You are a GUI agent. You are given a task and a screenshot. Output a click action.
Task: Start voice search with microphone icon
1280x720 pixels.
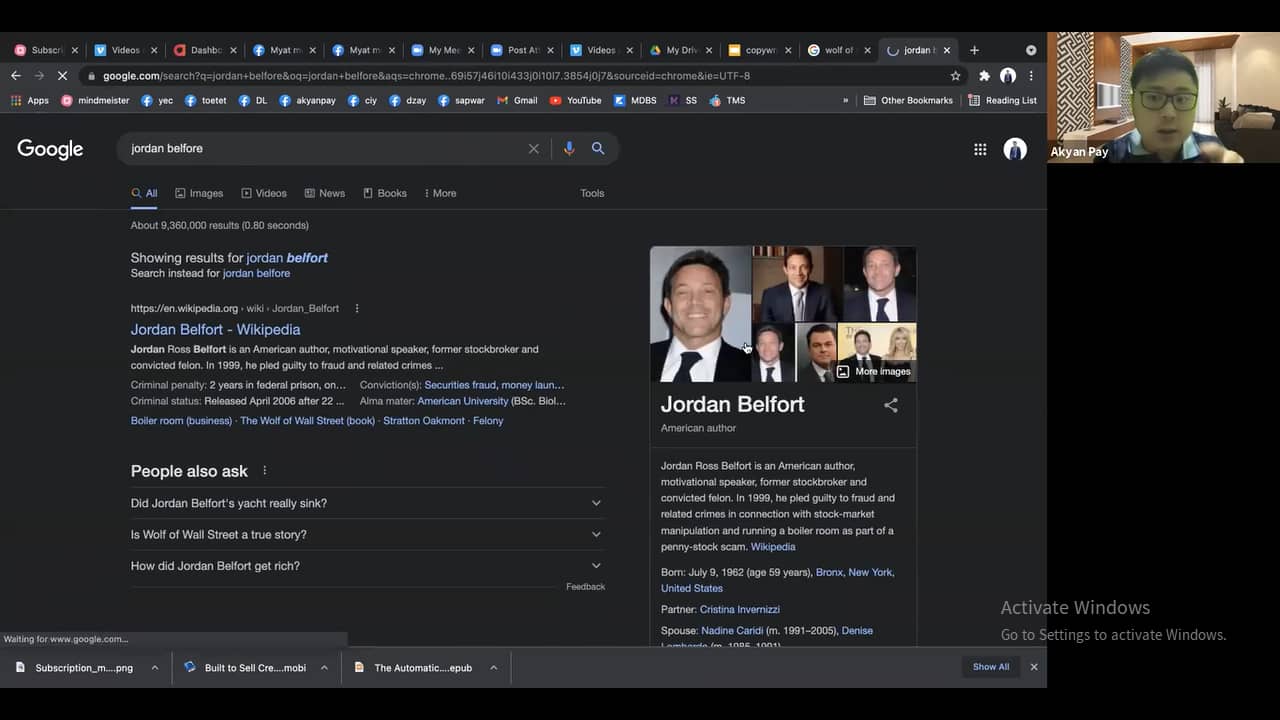pos(568,148)
